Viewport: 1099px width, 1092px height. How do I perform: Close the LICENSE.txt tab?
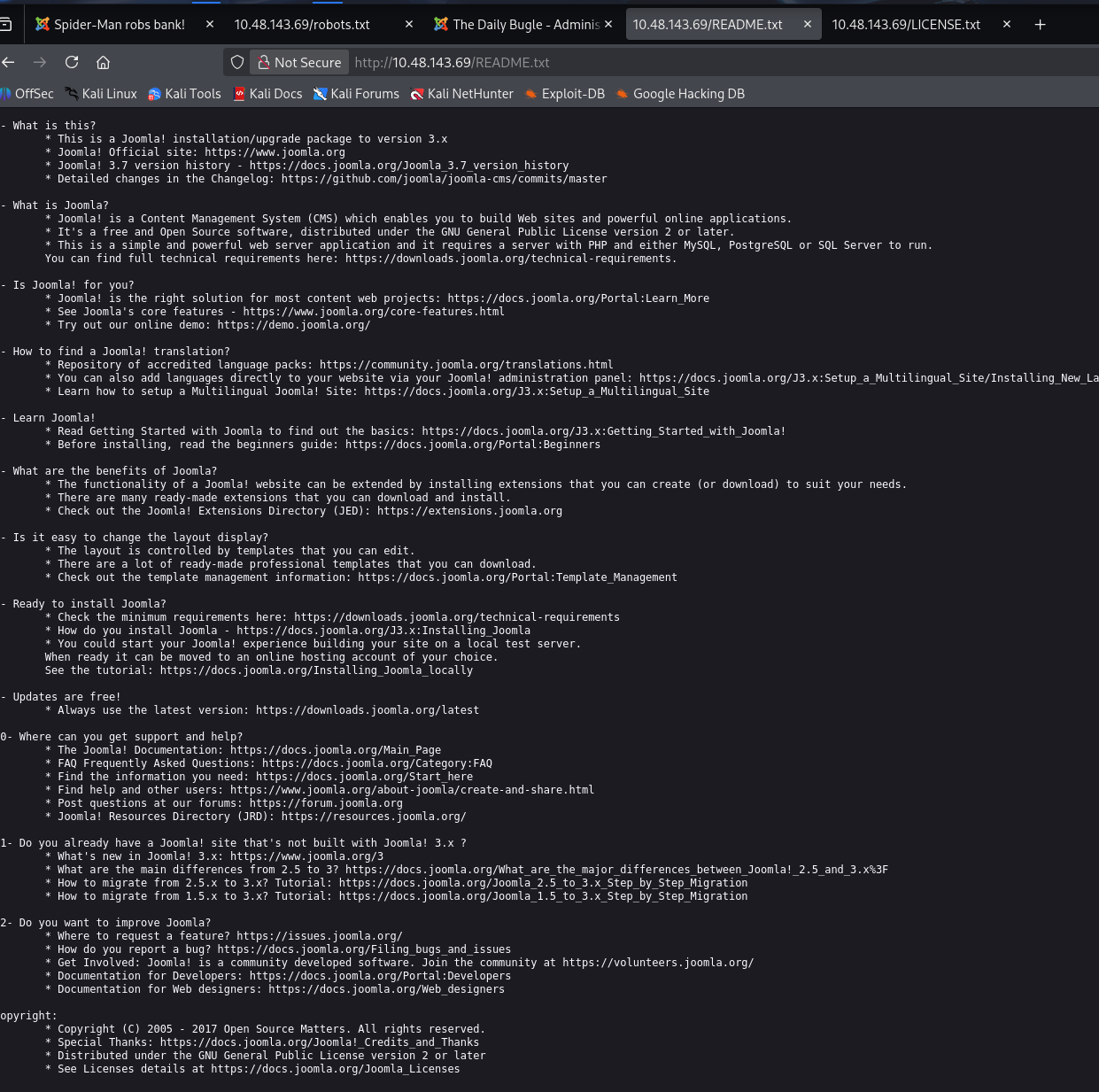(x=1007, y=25)
